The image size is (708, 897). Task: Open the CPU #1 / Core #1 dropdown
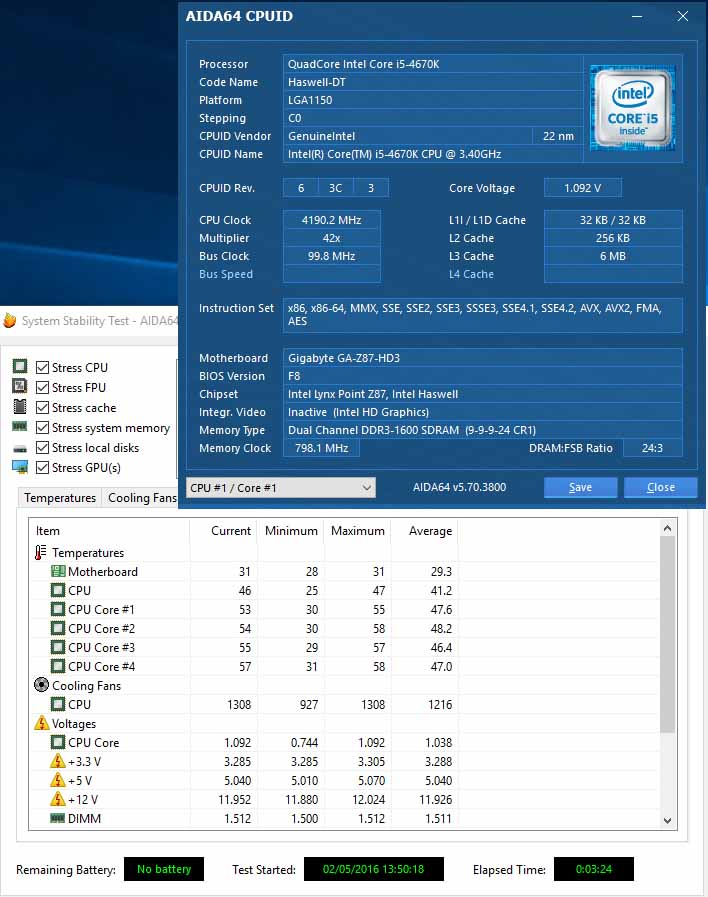[281, 487]
